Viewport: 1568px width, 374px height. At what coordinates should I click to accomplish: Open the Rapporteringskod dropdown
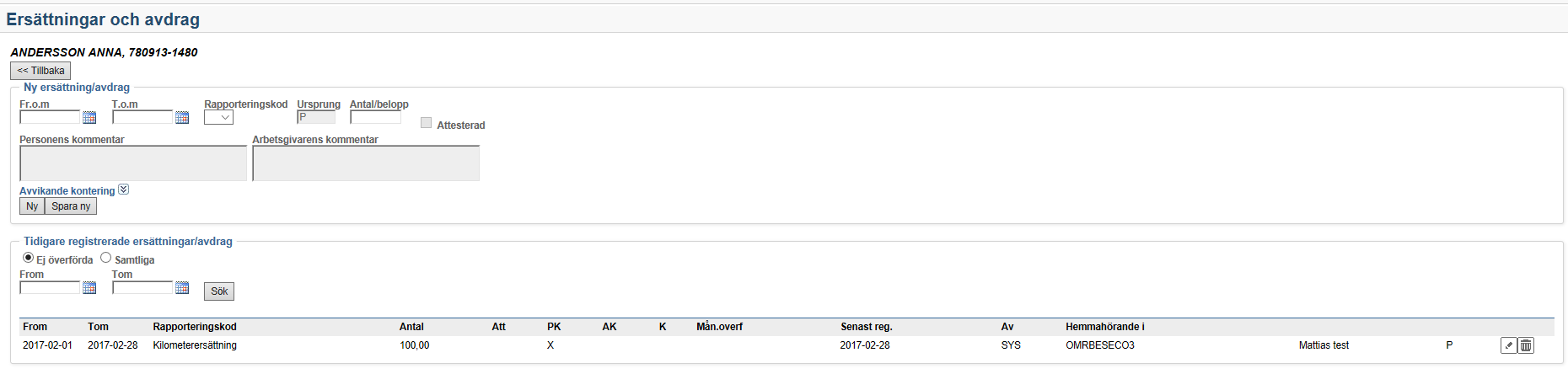(218, 118)
